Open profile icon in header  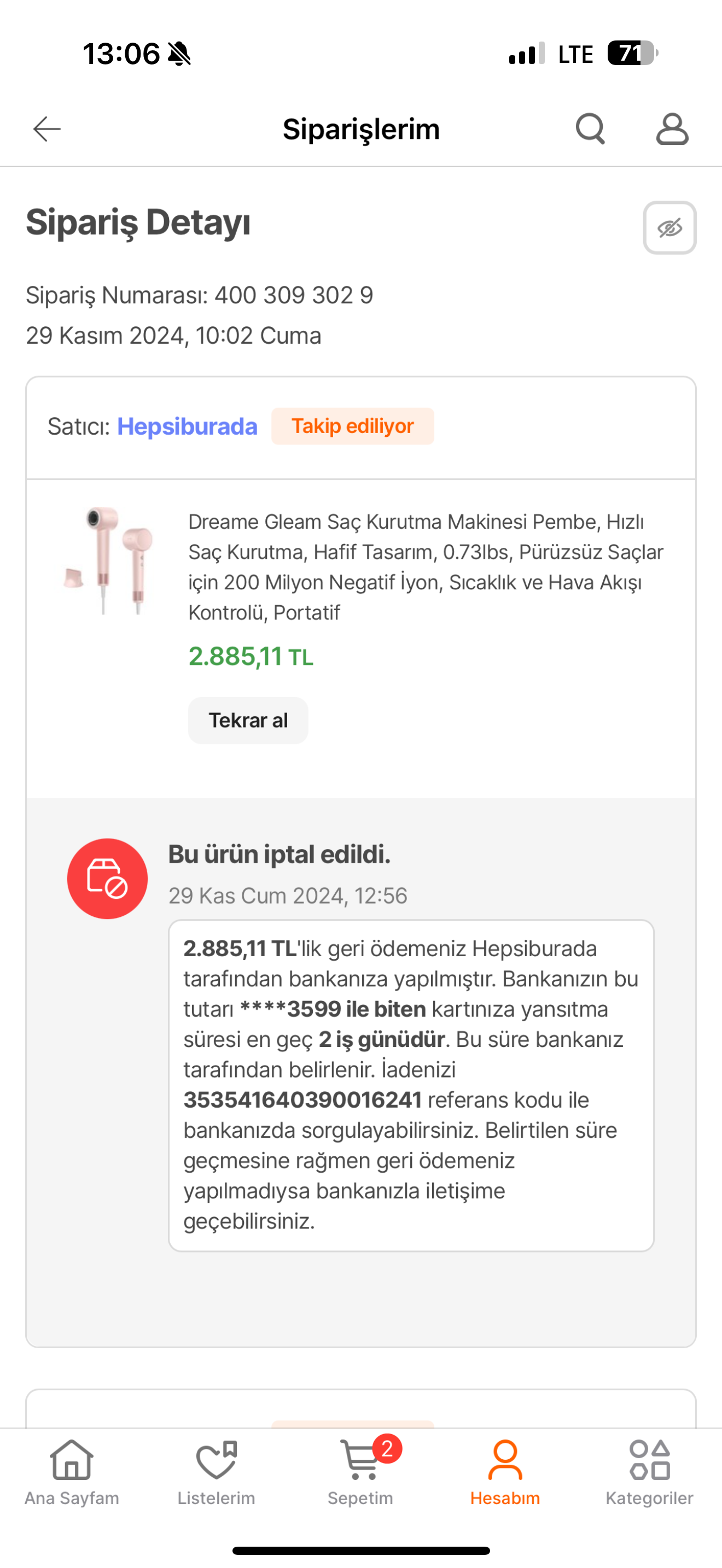[672, 128]
